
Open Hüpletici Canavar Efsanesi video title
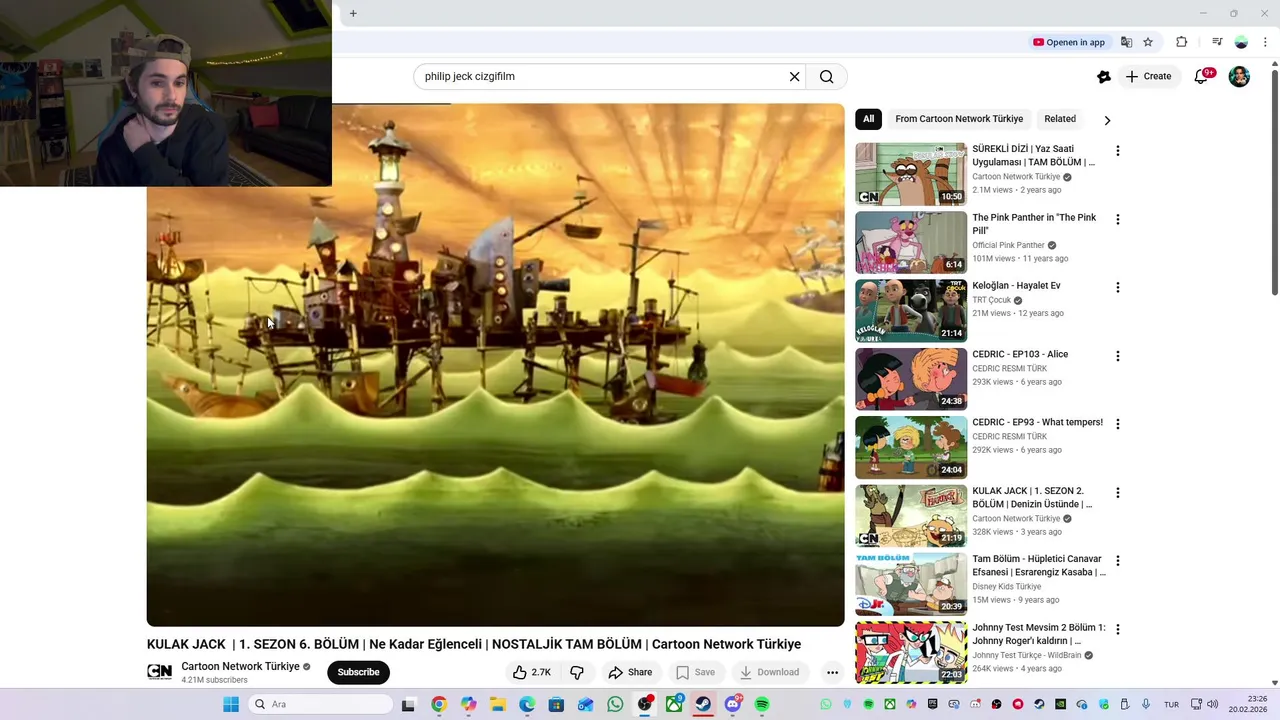tap(1039, 566)
